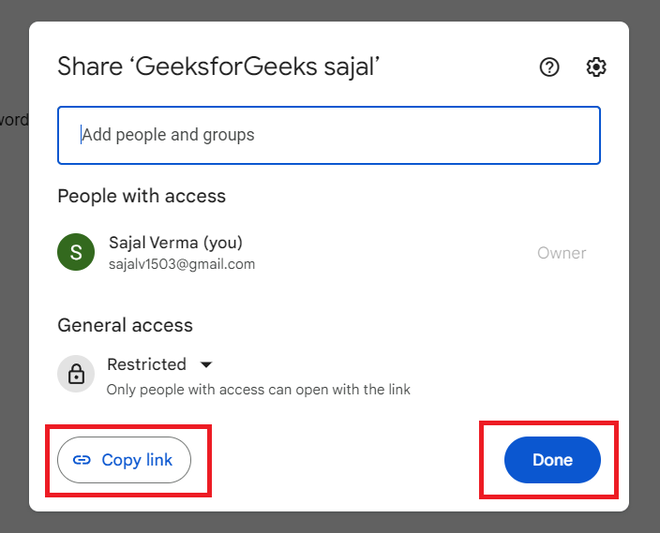Click the Copy link text label
660x533 pixels.
click(x=137, y=460)
